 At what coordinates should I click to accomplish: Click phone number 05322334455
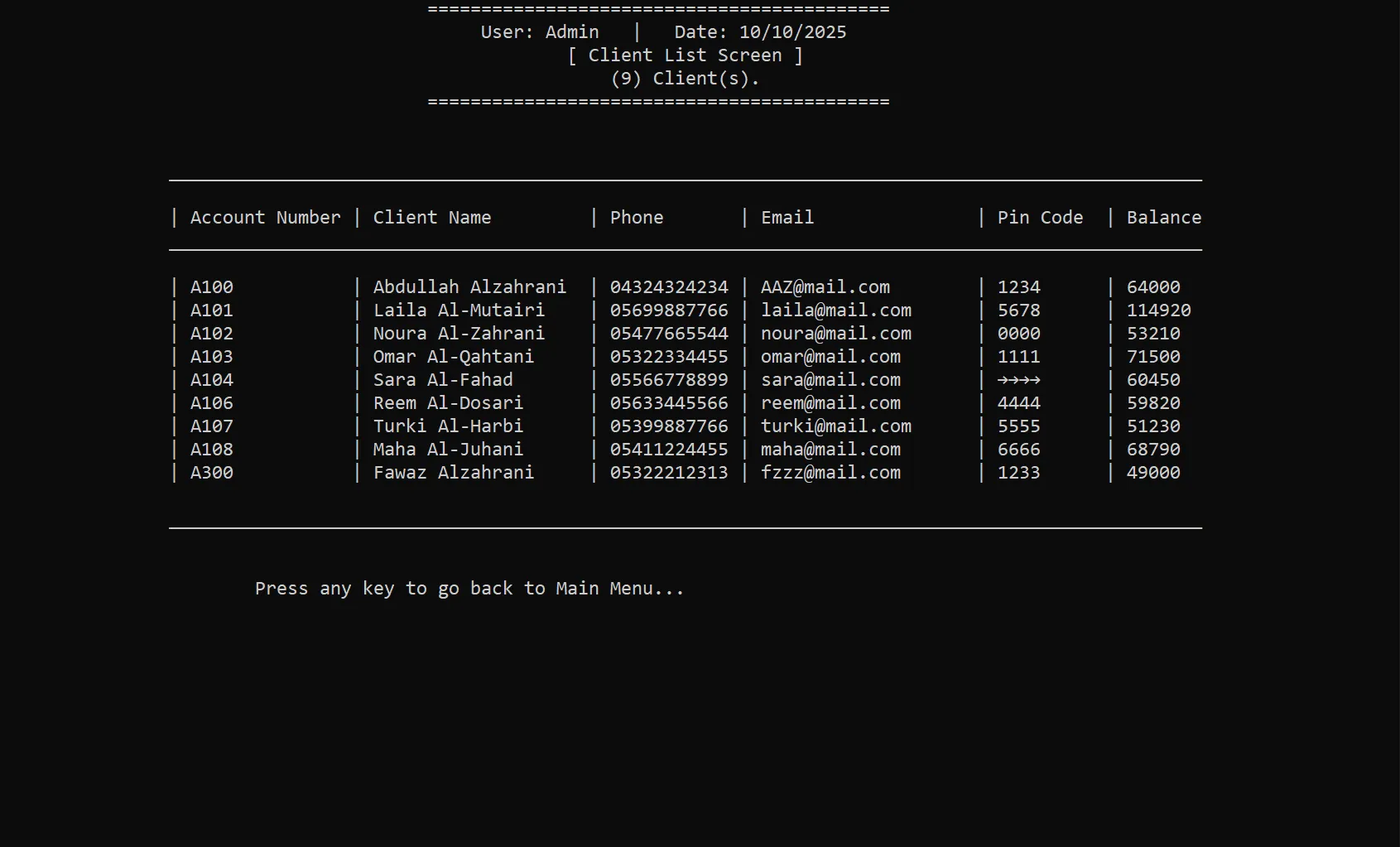(x=669, y=357)
